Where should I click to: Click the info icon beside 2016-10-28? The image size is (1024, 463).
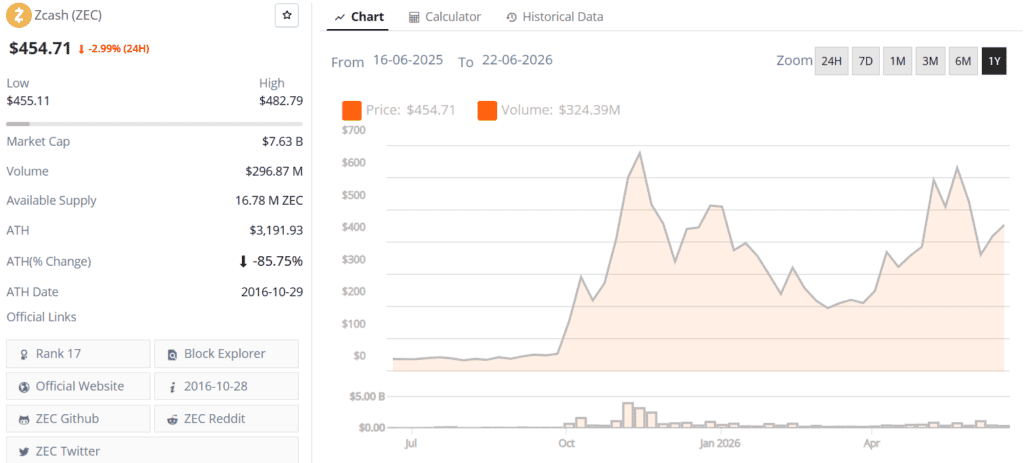coord(172,387)
